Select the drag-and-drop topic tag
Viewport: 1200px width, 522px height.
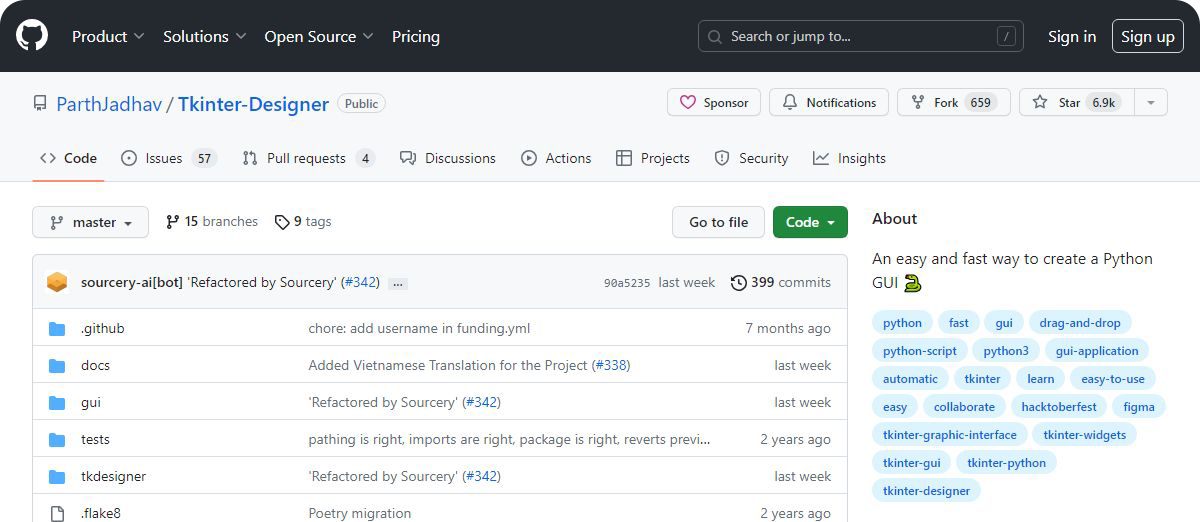[1080, 323]
